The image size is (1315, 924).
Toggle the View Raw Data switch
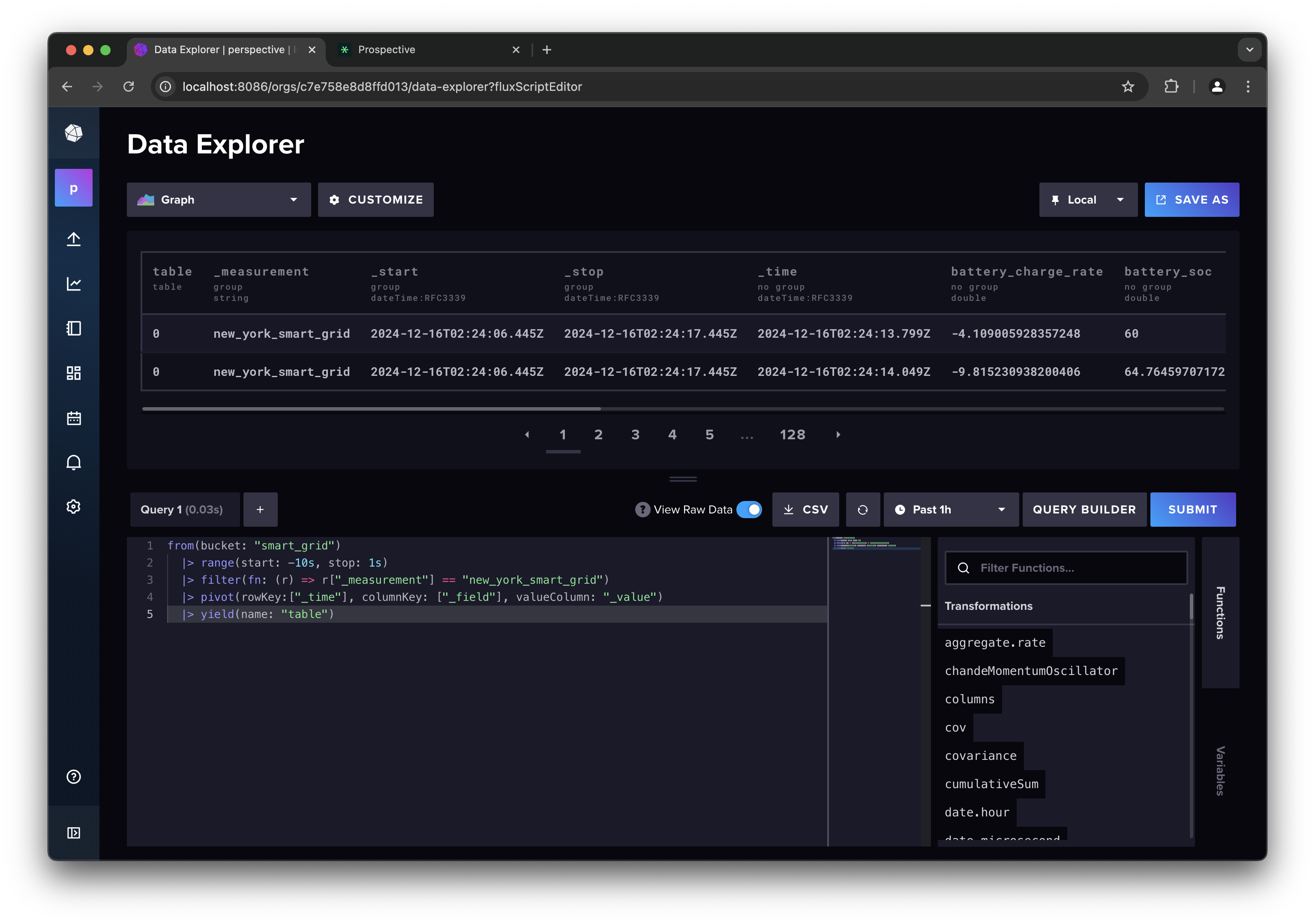point(749,509)
